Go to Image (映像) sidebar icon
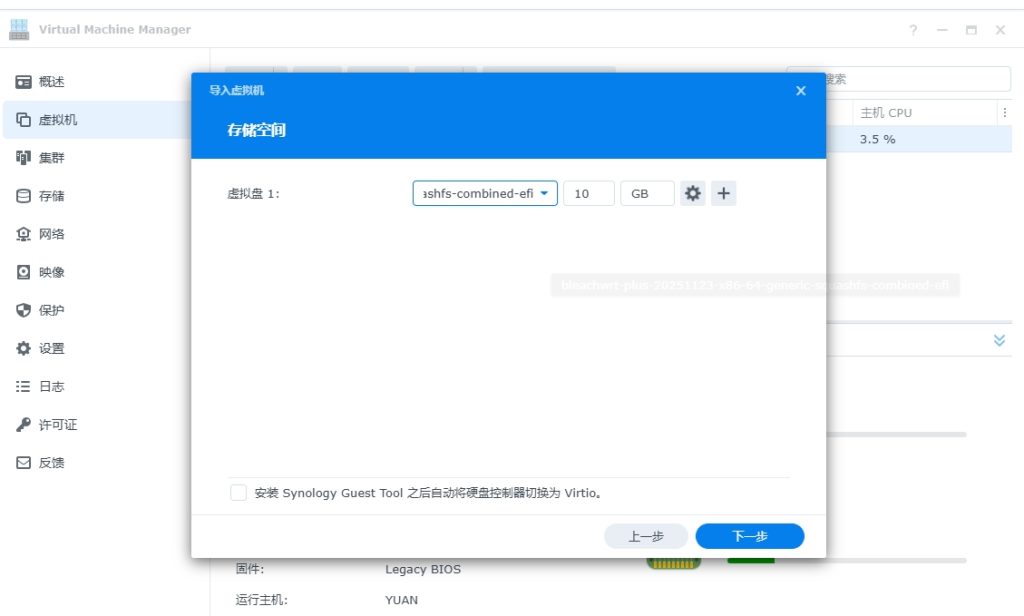The height and width of the screenshot is (616, 1024). (24, 272)
